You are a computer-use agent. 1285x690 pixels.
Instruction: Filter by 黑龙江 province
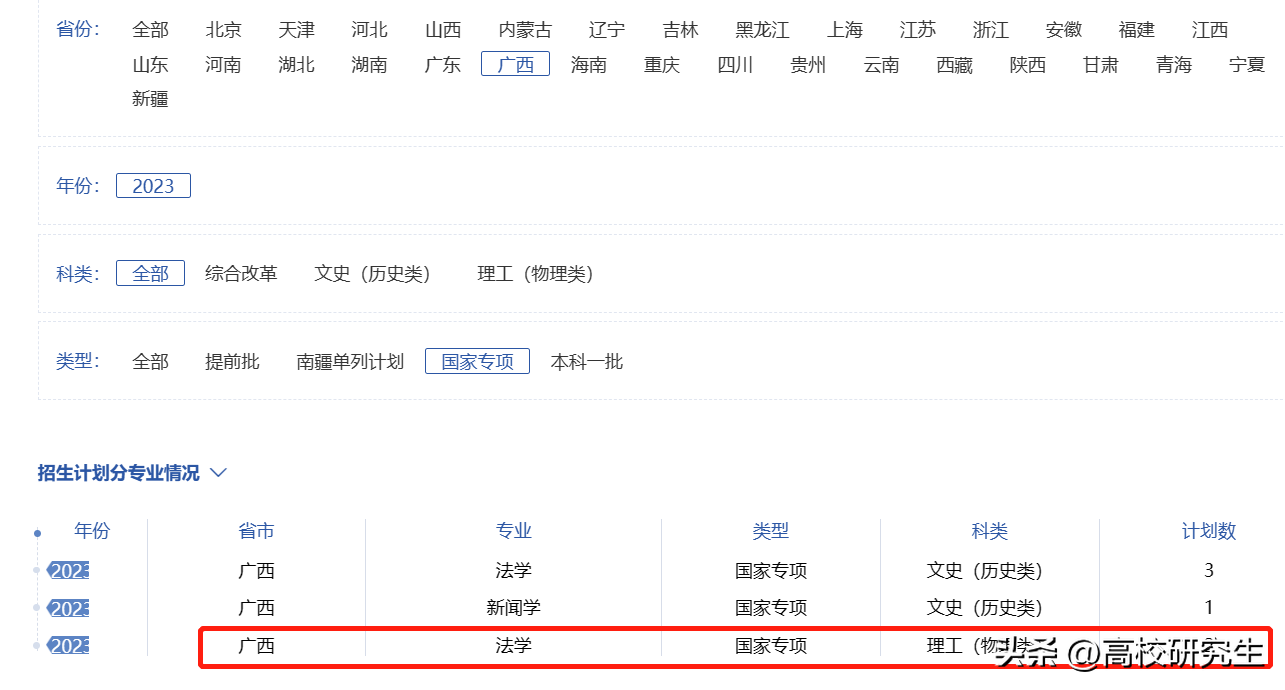pyautogui.click(x=762, y=30)
